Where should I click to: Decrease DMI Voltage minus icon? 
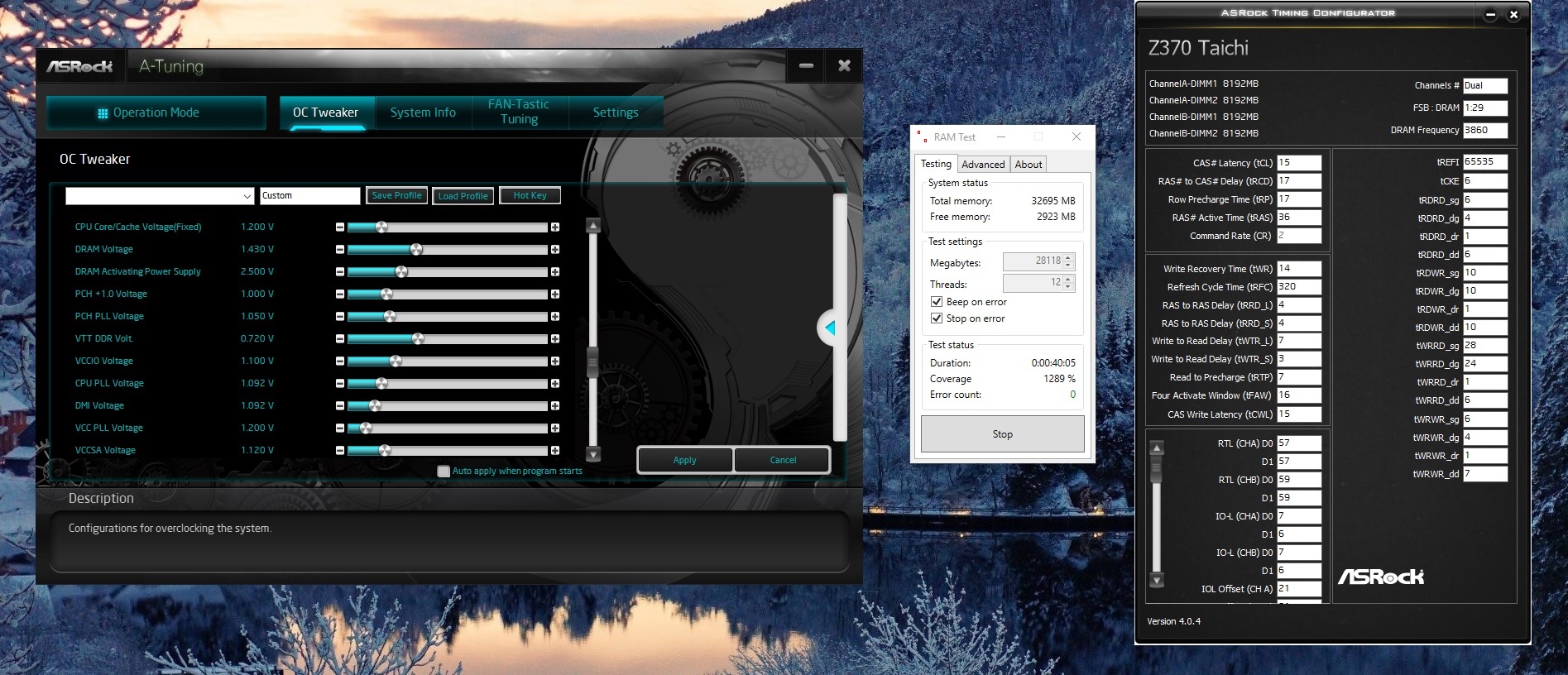pyautogui.click(x=340, y=405)
